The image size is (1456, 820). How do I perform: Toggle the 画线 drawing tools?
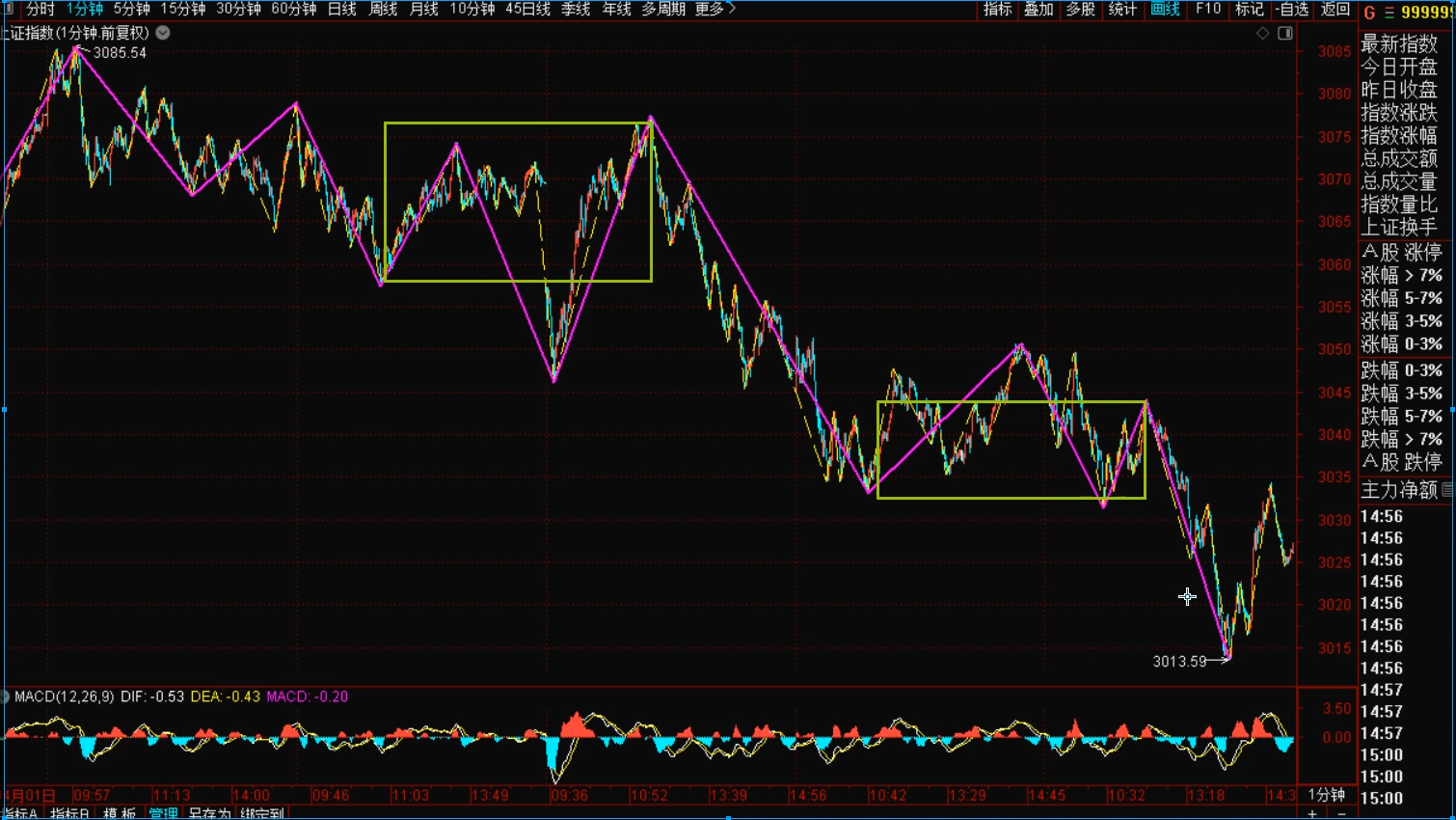click(1165, 9)
